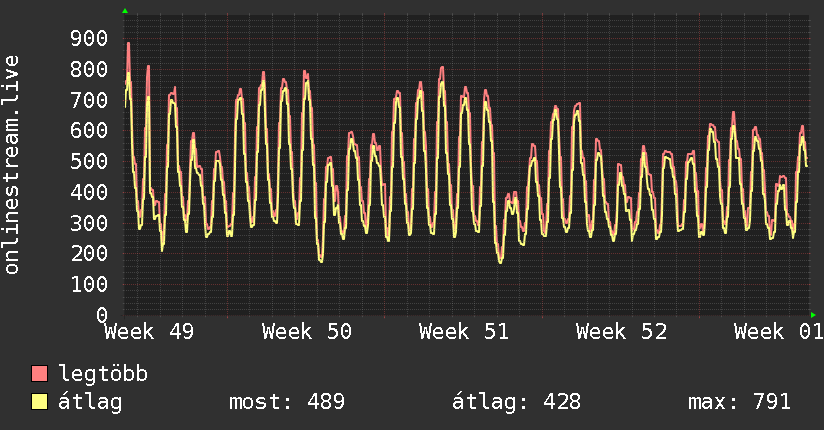
Task: Click the 0 y-axis label
Action: 102,315
